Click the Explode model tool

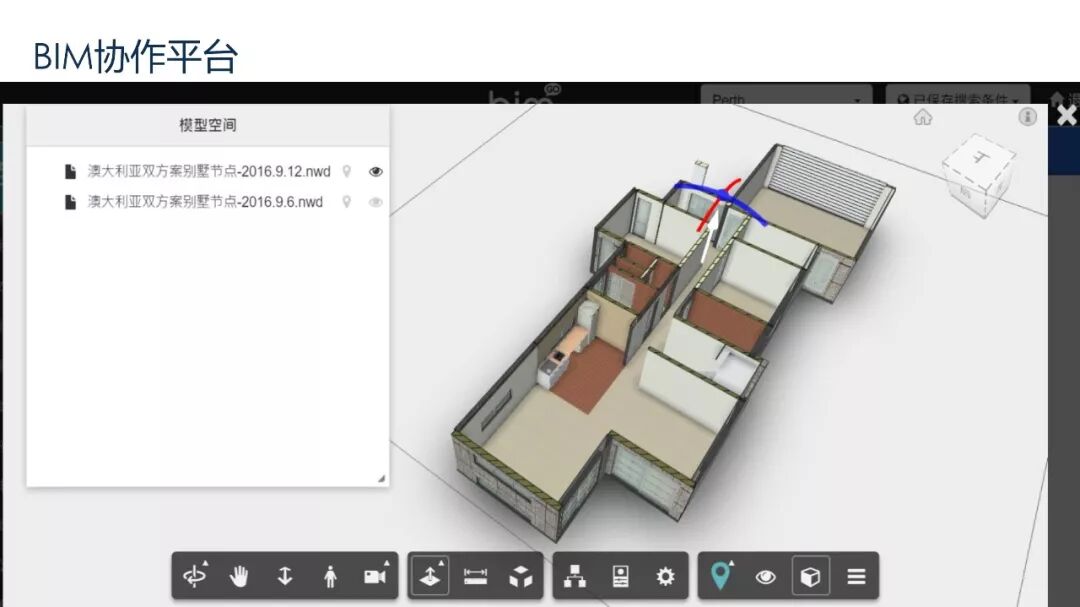tap(521, 576)
